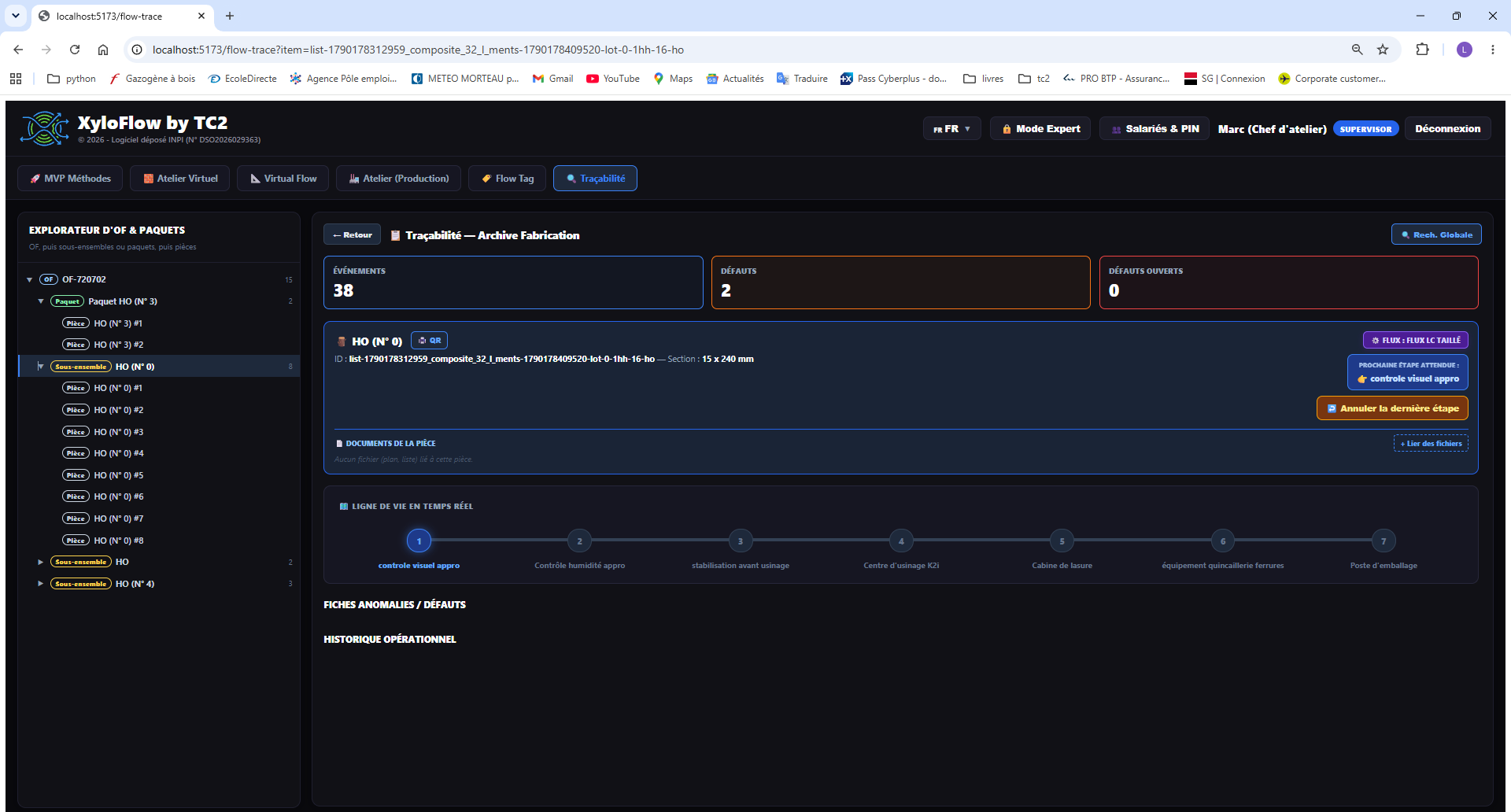Screen dimensions: 1511x812
Task: Switch to Flow Tag tab
Action: (508, 179)
